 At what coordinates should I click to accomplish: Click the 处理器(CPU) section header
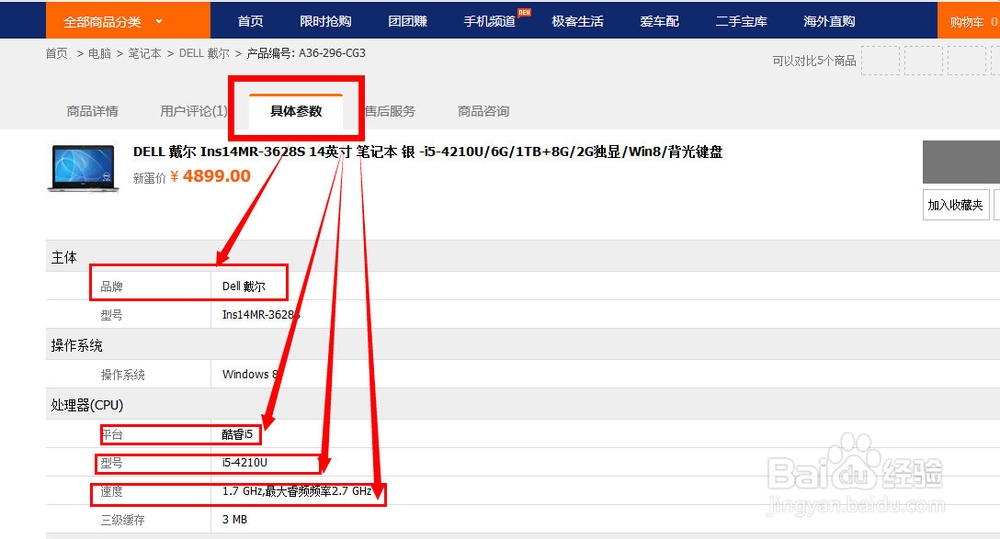(x=87, y=405)
